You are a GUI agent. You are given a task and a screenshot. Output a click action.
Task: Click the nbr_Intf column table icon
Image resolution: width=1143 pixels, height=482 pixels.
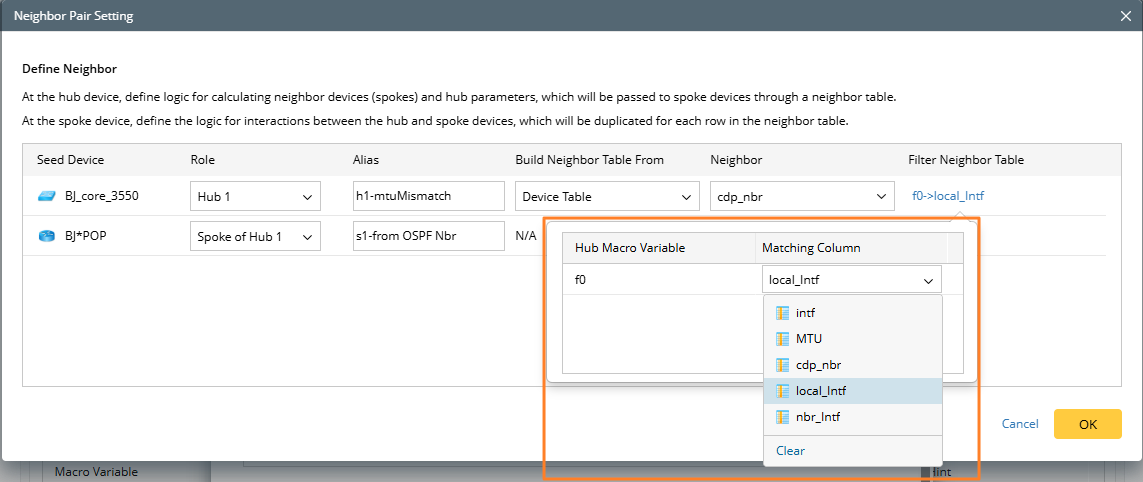783,417
